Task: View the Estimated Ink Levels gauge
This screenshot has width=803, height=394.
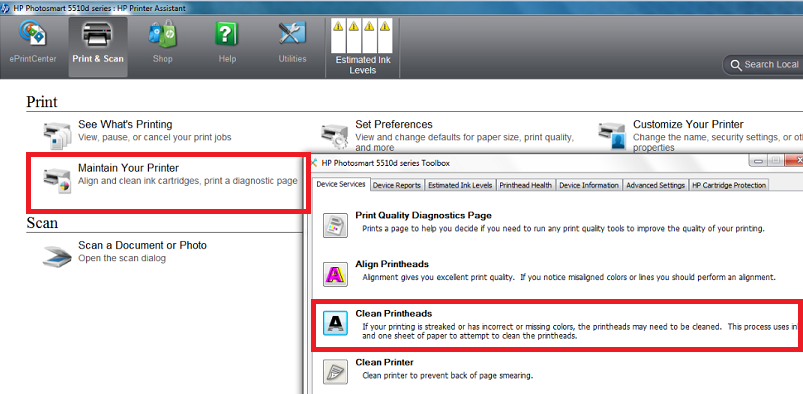Action: pos(362,36)
